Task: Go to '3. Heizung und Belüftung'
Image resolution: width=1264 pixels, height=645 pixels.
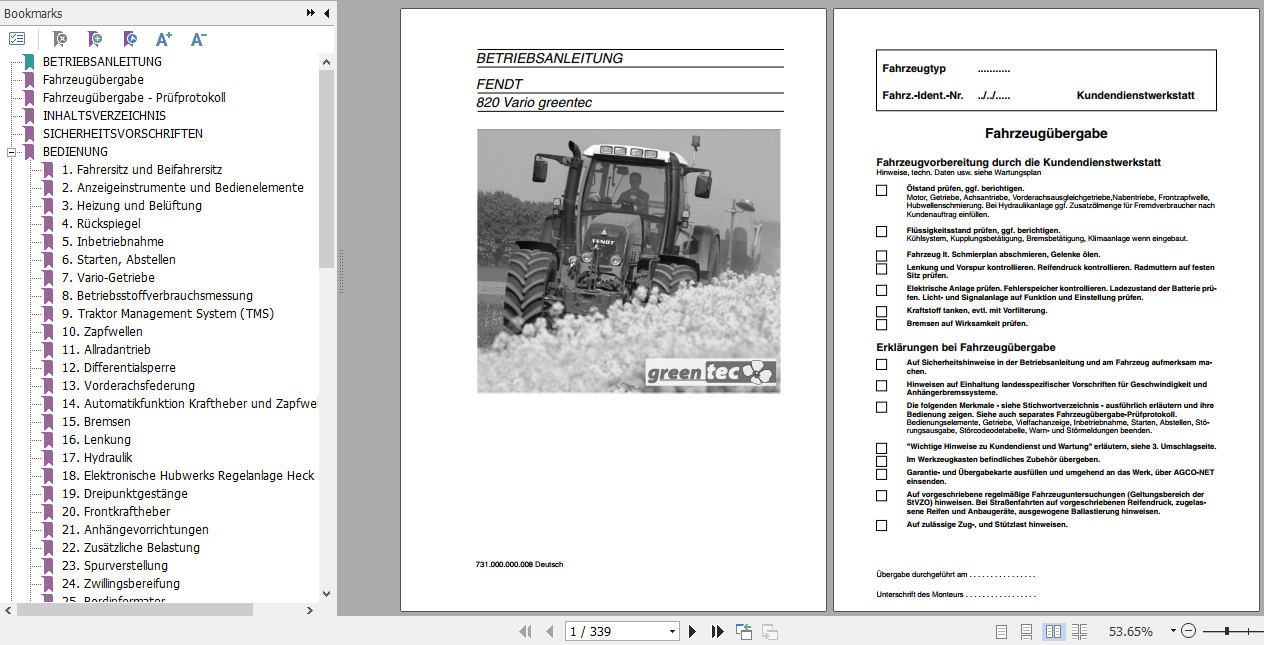Action: pyautogui.click(x=132, y=205)
